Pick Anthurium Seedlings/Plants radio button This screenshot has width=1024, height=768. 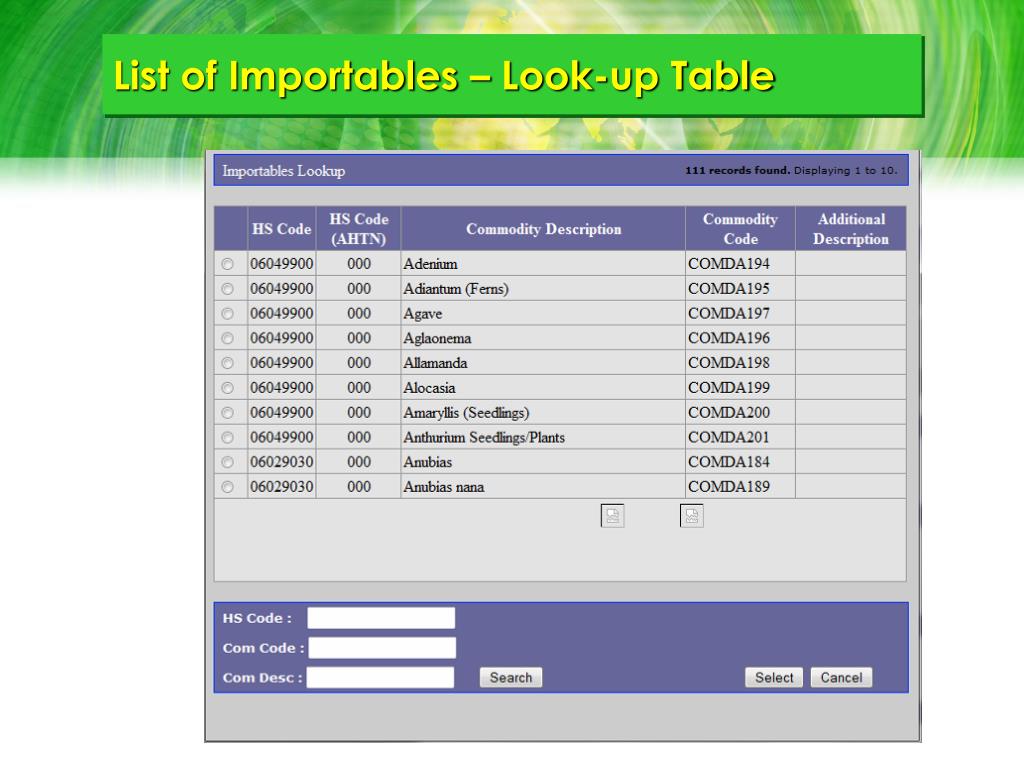(227, 438)
